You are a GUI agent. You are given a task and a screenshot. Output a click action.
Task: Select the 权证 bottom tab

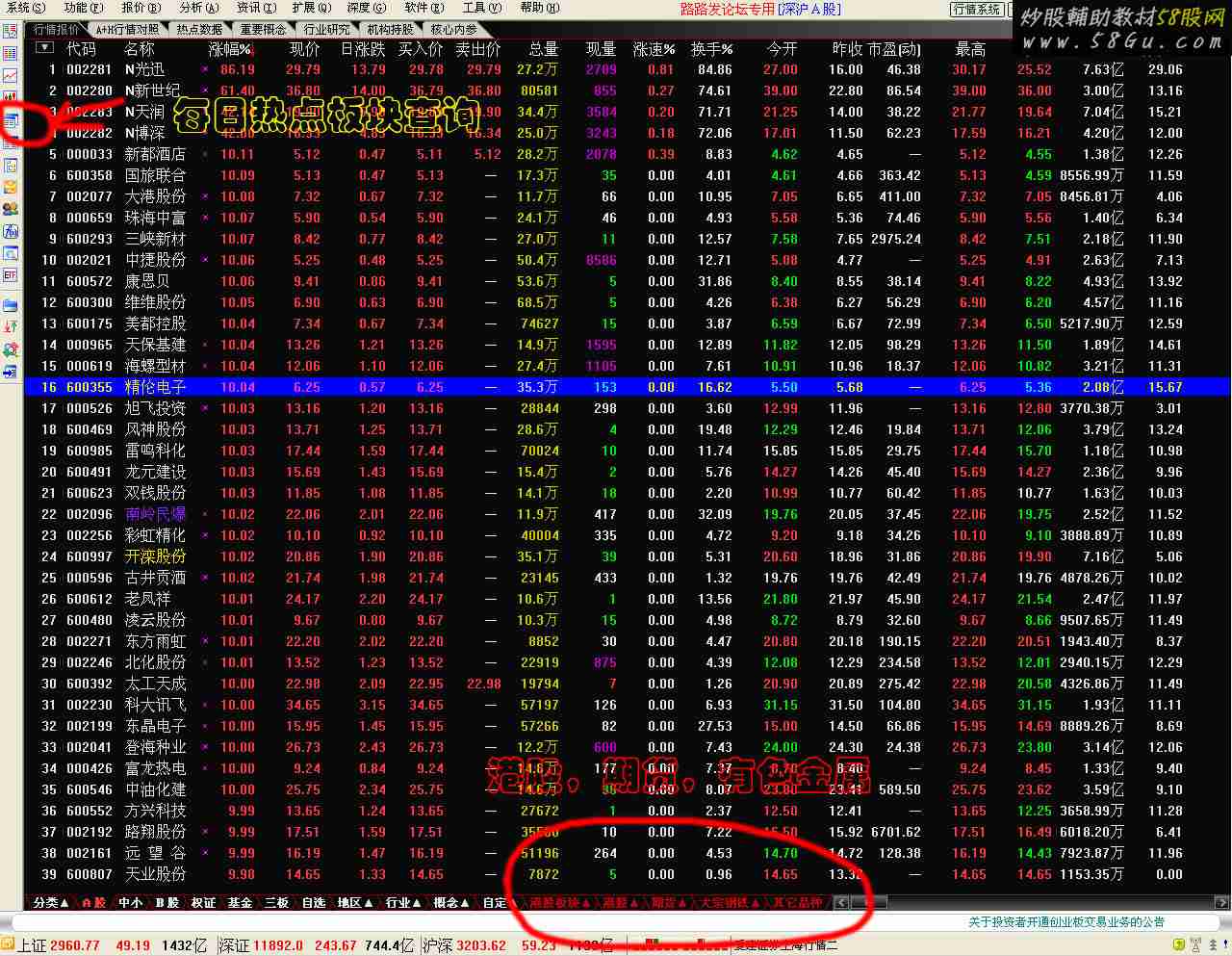pyautogui.click(x=203, y=903)
